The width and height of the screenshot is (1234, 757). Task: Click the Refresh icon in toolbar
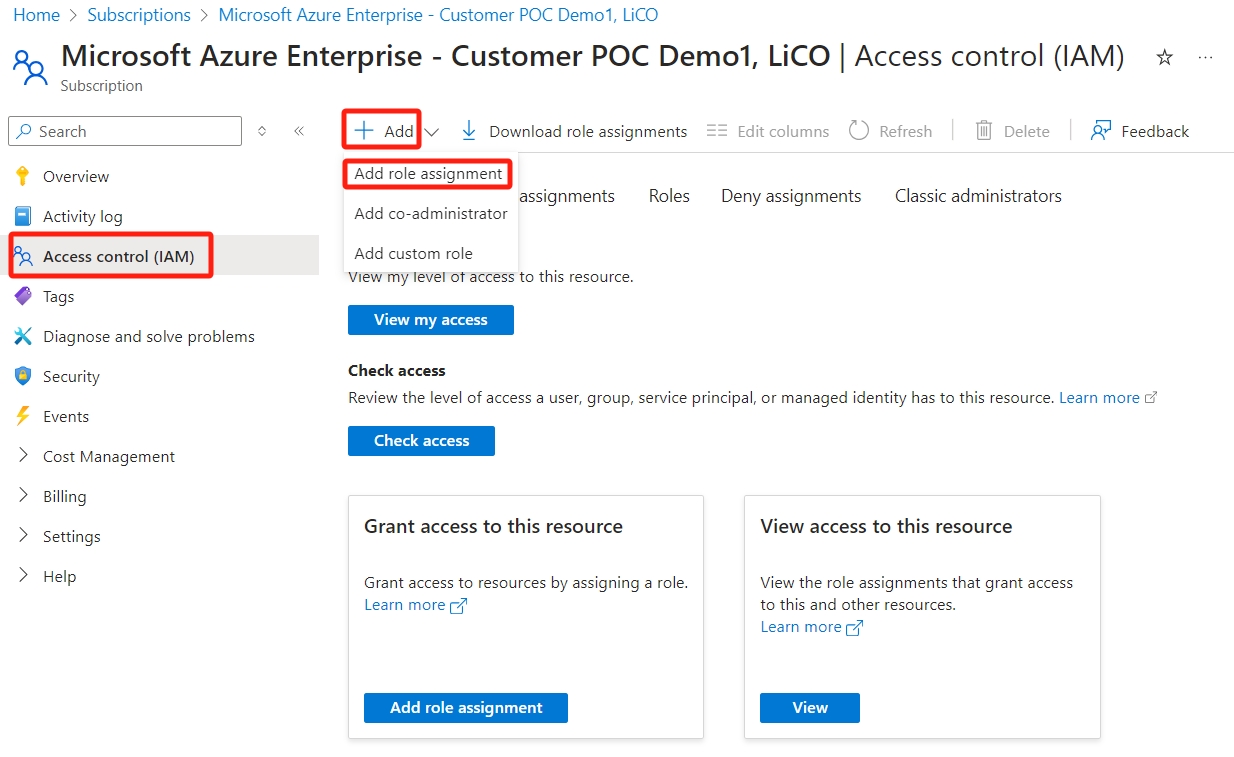click(x=859, y=131)
